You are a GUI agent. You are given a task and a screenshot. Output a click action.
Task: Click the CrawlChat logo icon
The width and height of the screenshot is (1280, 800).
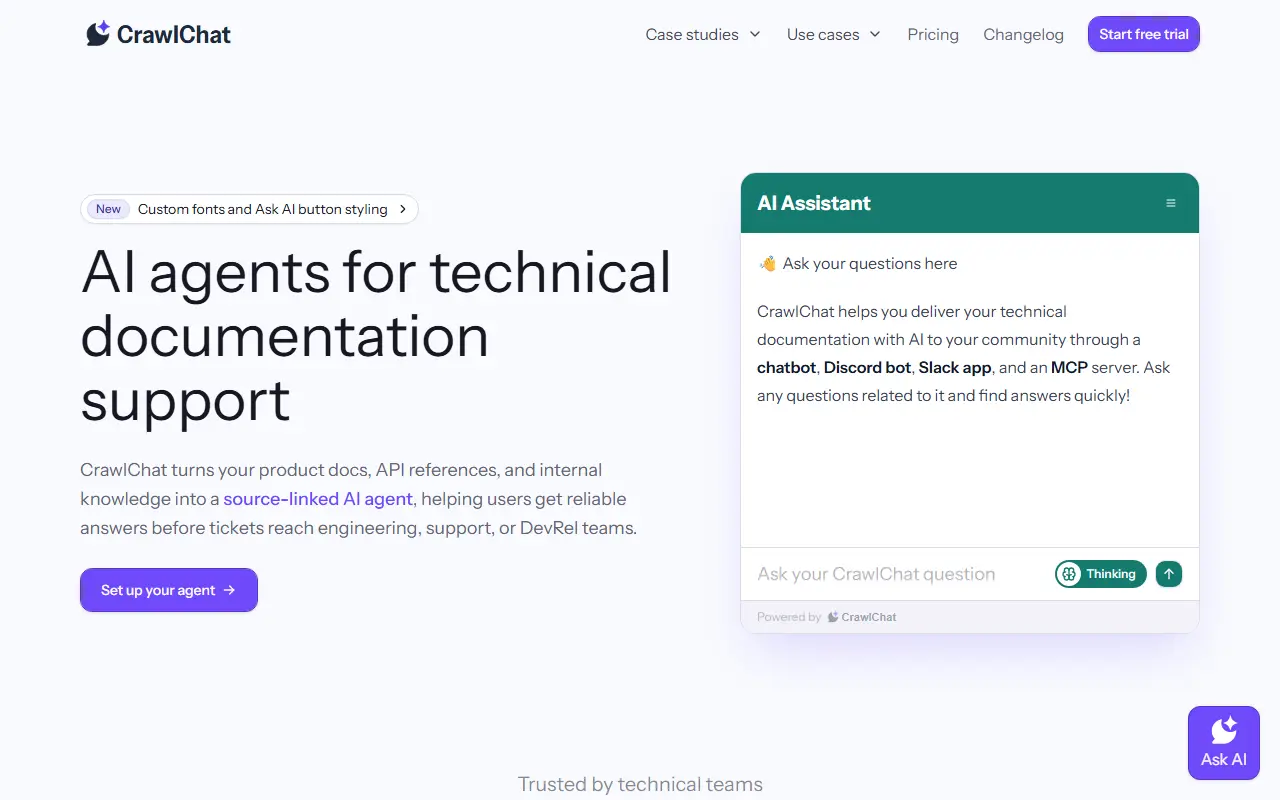[98, 34]
